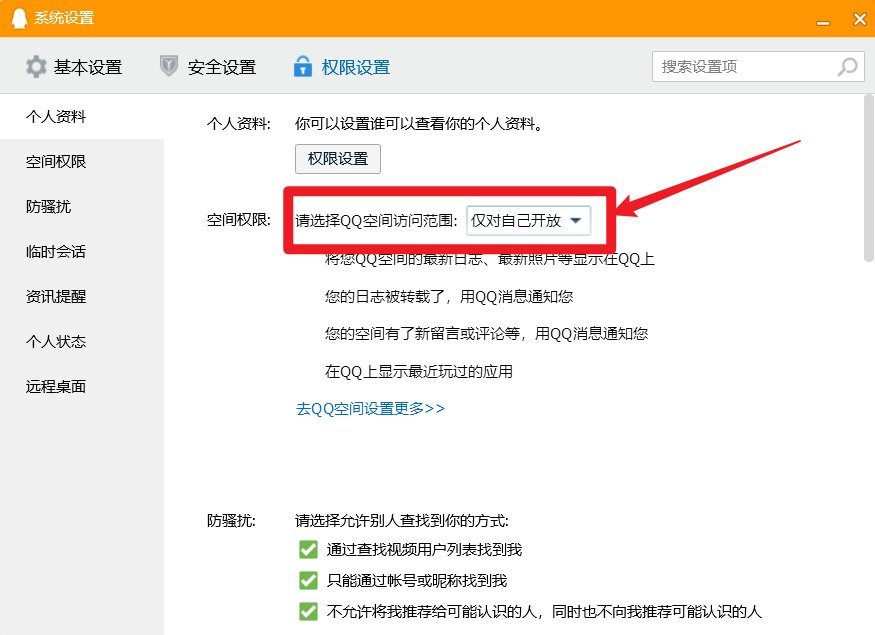Go to 空间权限 in the sidebar
Screen dimensions: 875x635
[x=82, y=162]
